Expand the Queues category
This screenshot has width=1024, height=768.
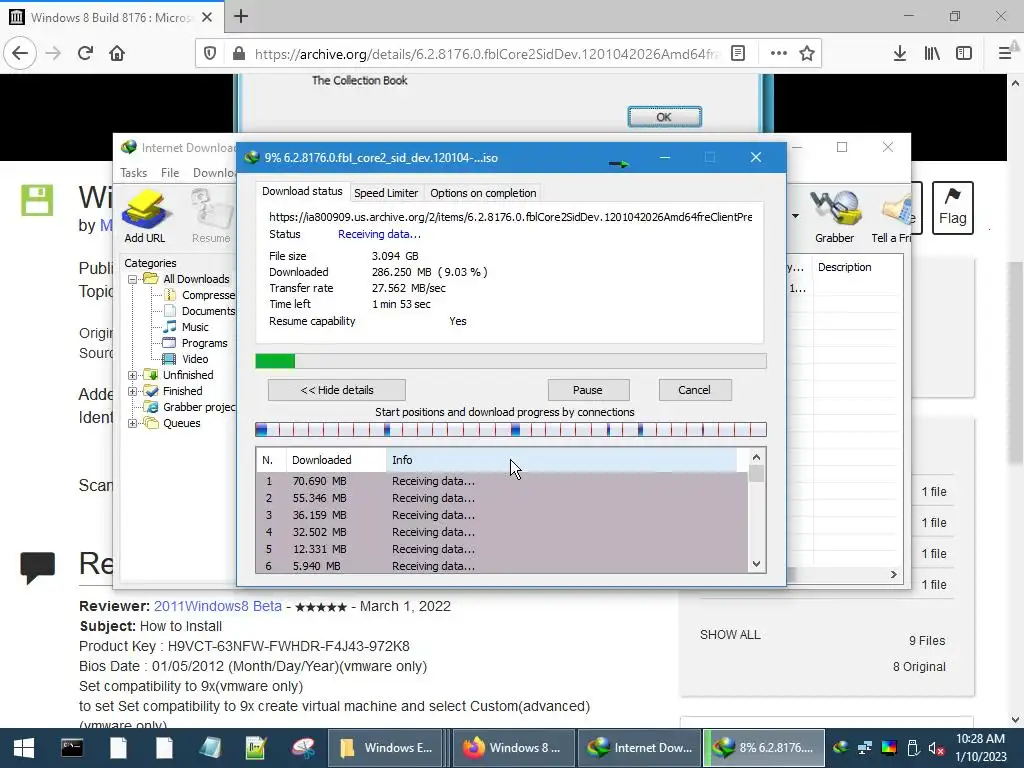[x=133, y=423]
